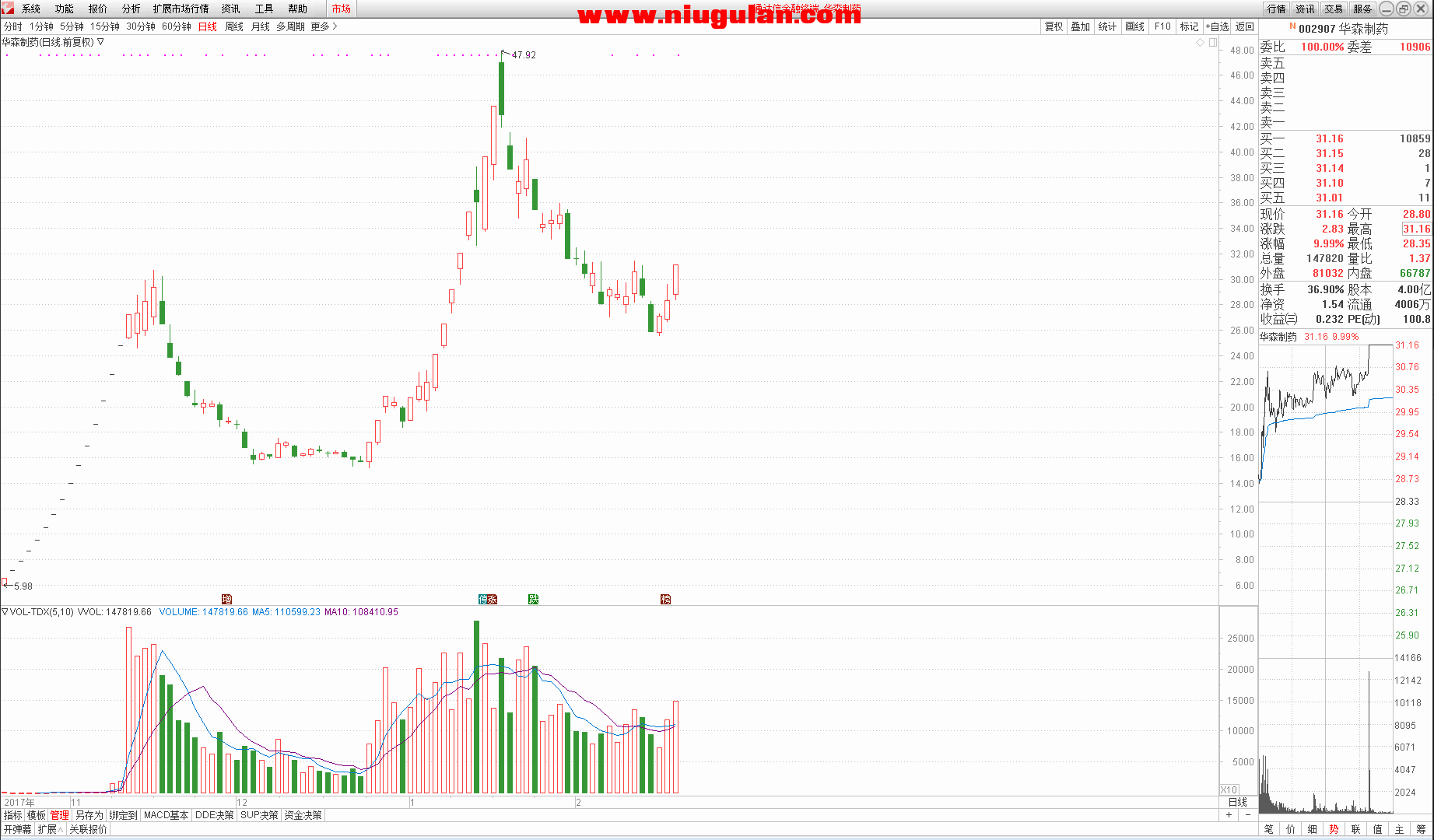Open the '分析' menu
This screenshot has height=840, width=1434.
click(x=131, y=9)
